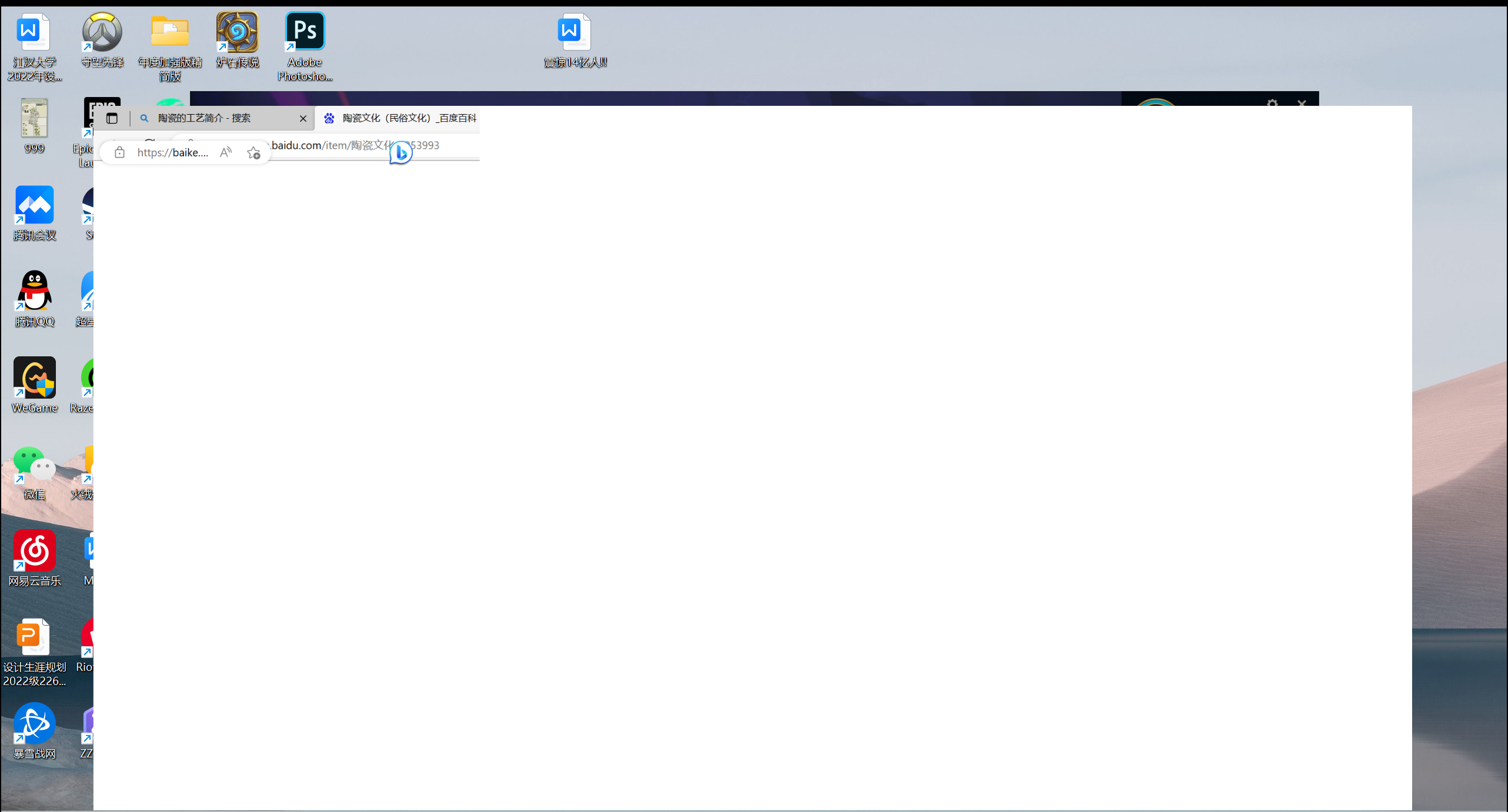Screen dimensions: 1508x812
Task: Launch 炉石传说 Hearthstone shortcut
Action: (x=237, y=32)
